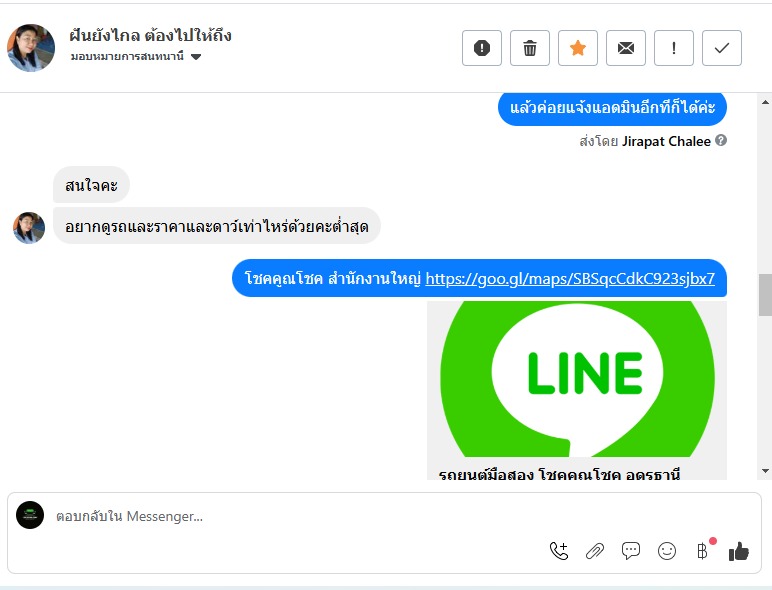Flag conversation with exclamation mark button
772x590 pixels.
coord(674,48)
